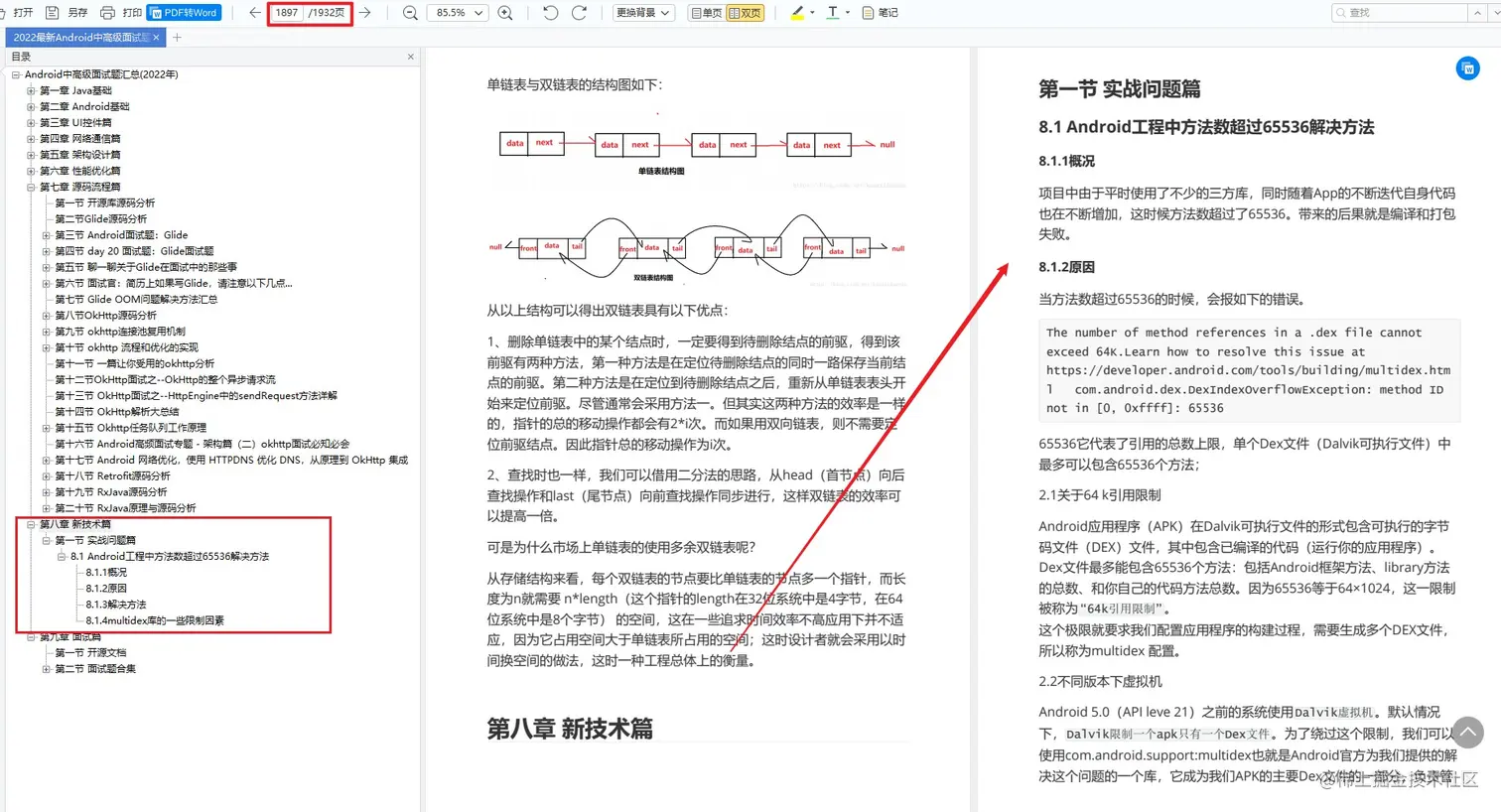Click the PDF转Word button
The image size is (1501, 812).
(184, 13)
